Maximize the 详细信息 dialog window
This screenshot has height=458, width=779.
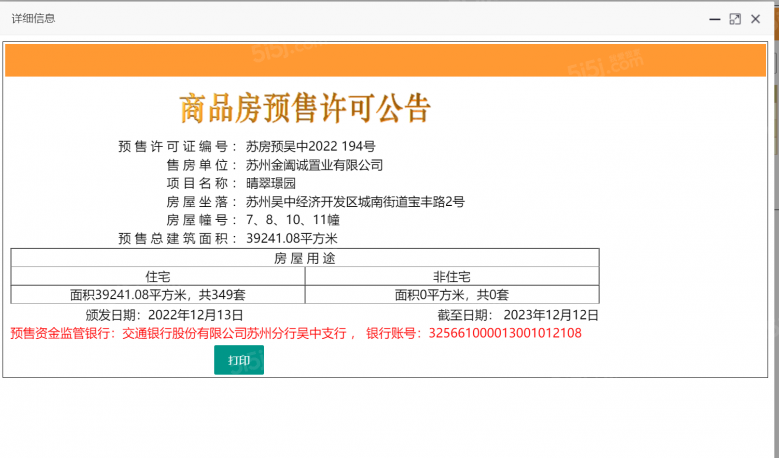tap(735, 19)
